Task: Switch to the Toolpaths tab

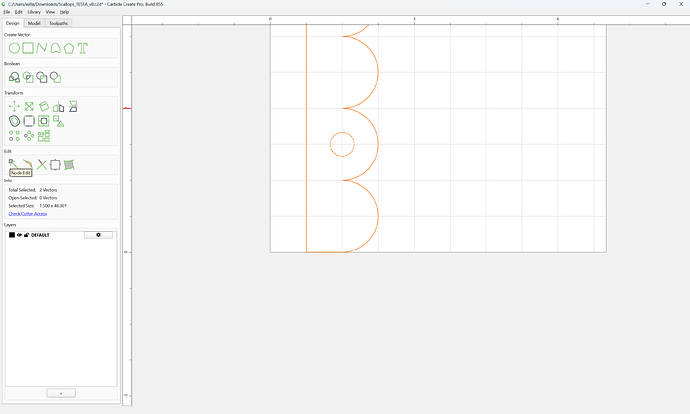Action: pos(58,23)
